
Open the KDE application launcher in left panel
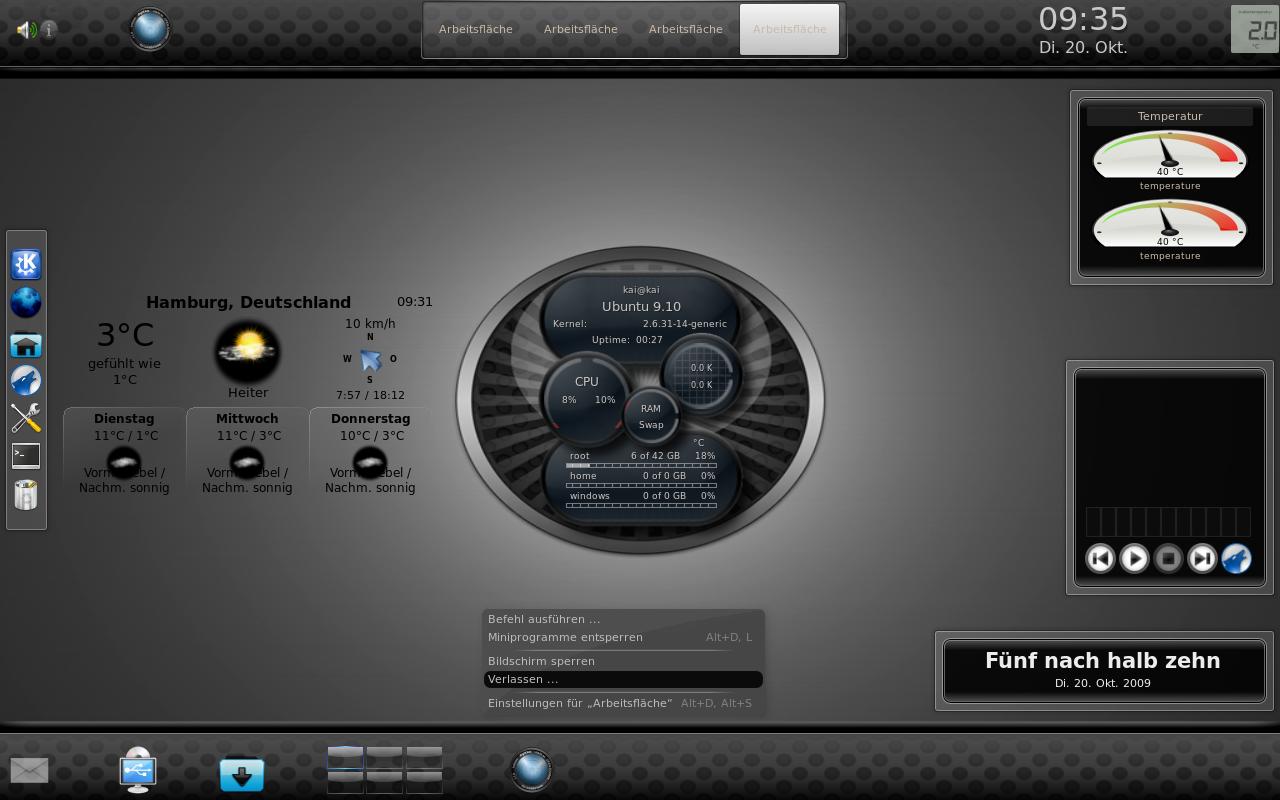pos(26,264)
